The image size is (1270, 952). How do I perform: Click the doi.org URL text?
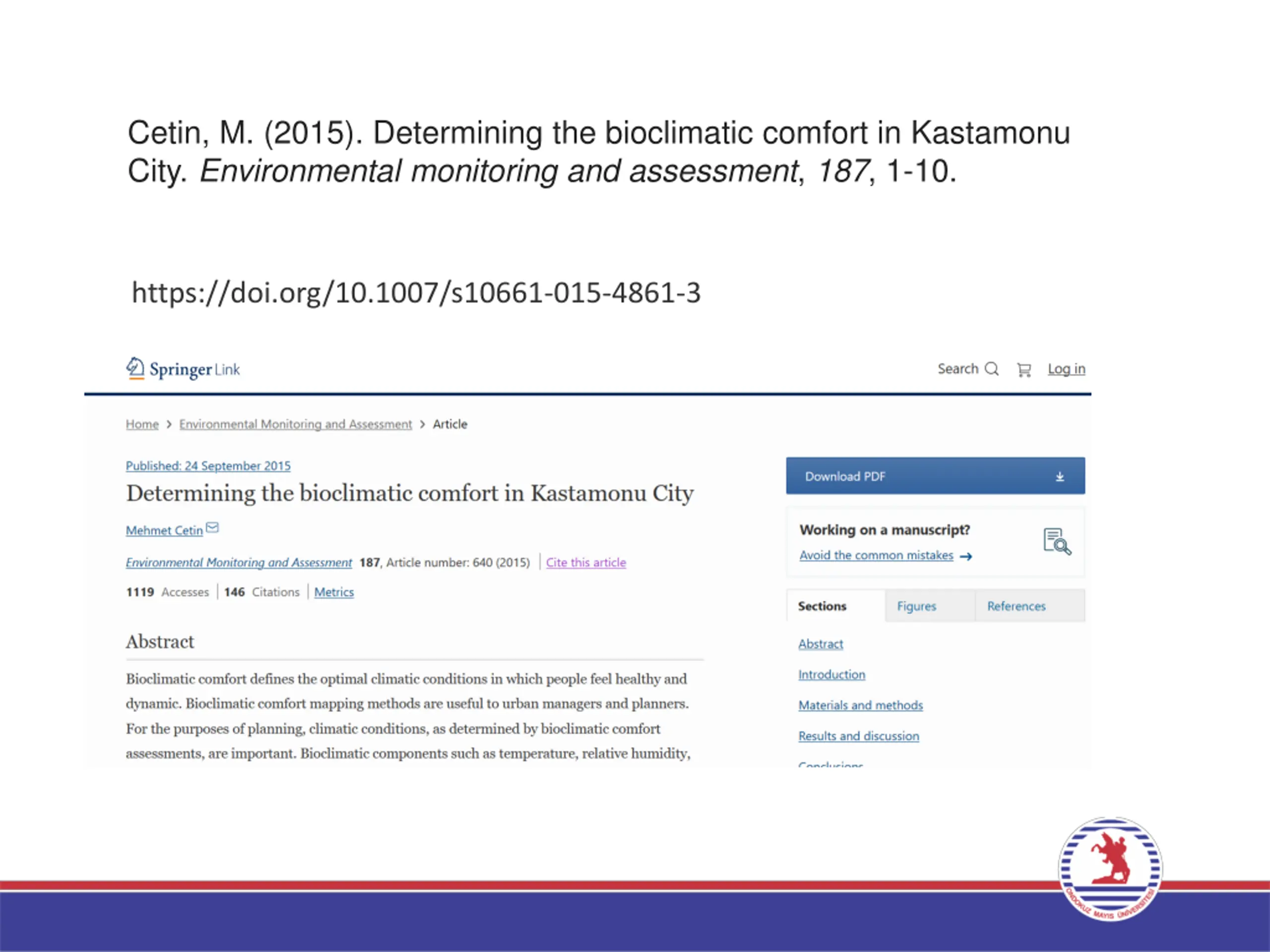(416, 293)
